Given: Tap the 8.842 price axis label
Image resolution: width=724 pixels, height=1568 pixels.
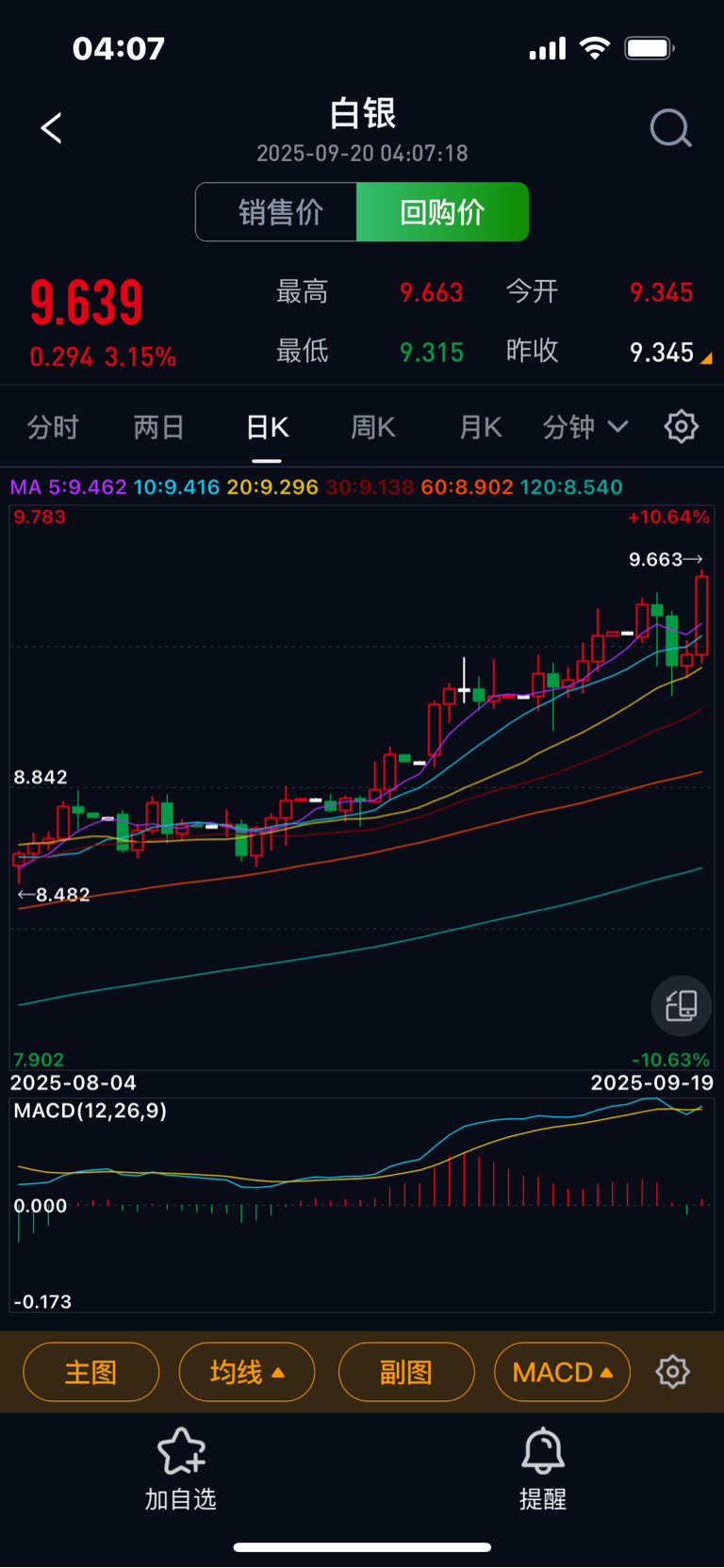Looking at the screenshot, I should point(41,777).
